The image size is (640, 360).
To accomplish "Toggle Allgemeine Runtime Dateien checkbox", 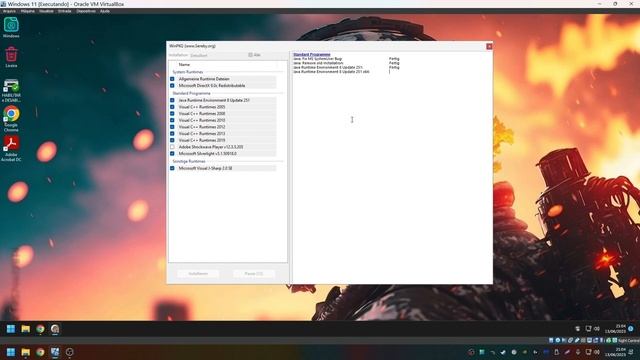I will tap(172, 79).
